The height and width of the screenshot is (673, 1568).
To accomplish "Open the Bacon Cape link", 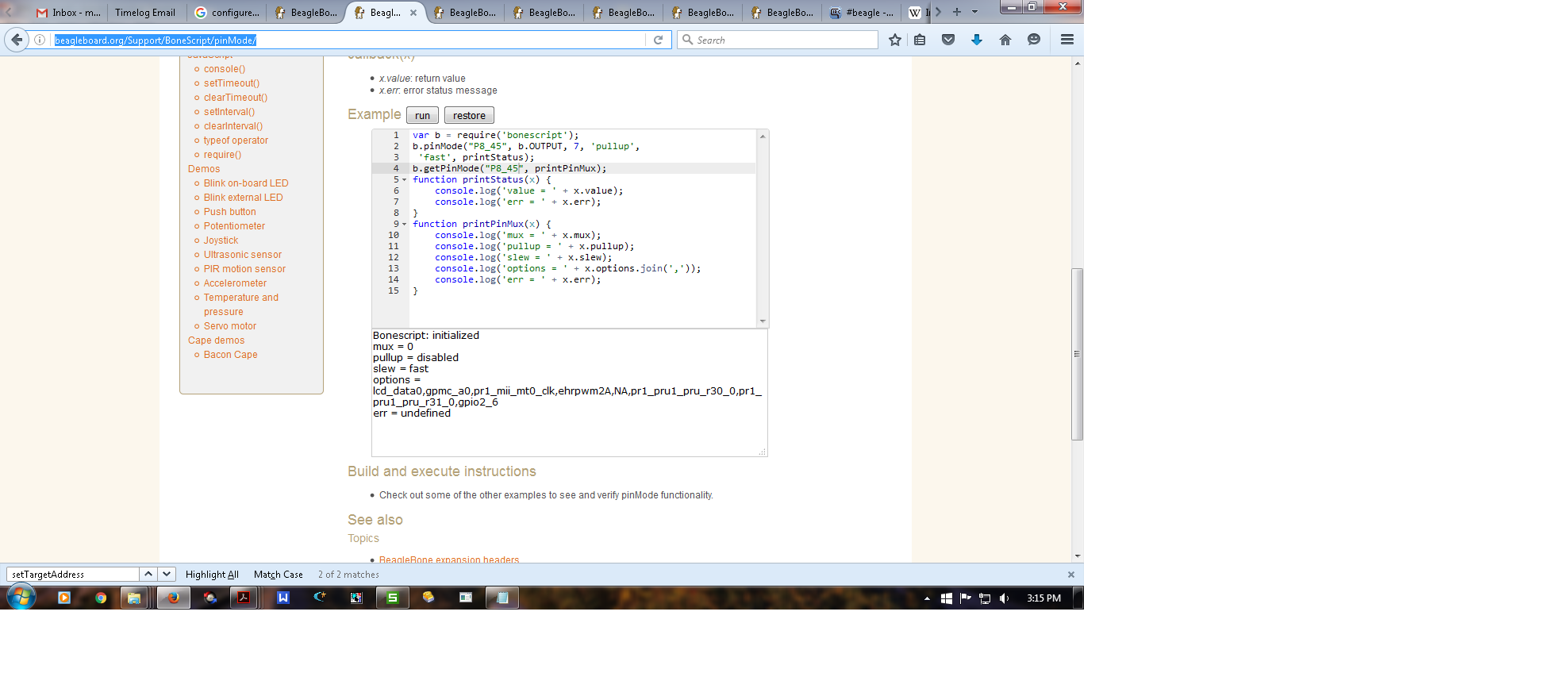I will pyautogui.click(x=231, y=355).
